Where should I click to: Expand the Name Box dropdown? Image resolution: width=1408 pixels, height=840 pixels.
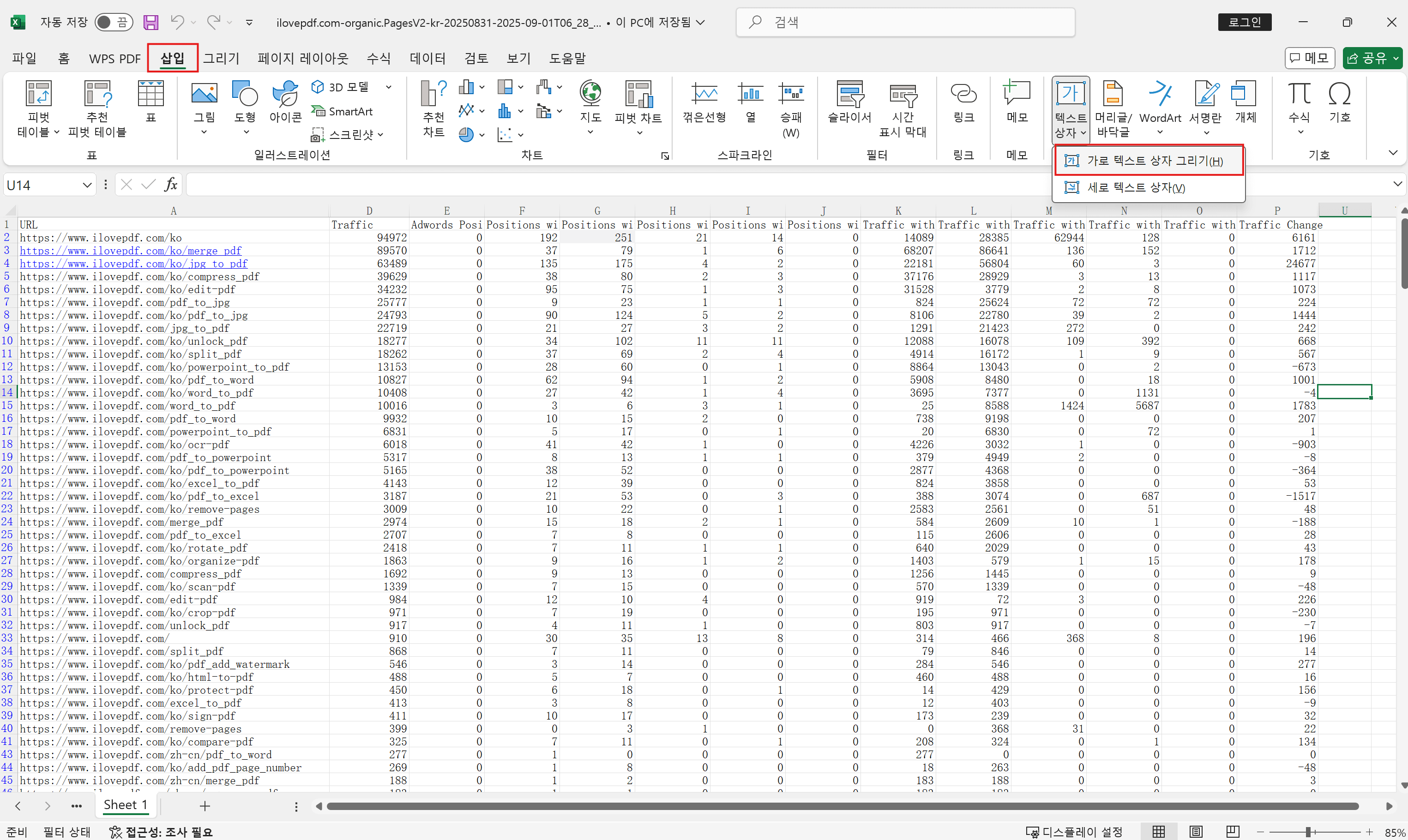click(x=87, y=185)
